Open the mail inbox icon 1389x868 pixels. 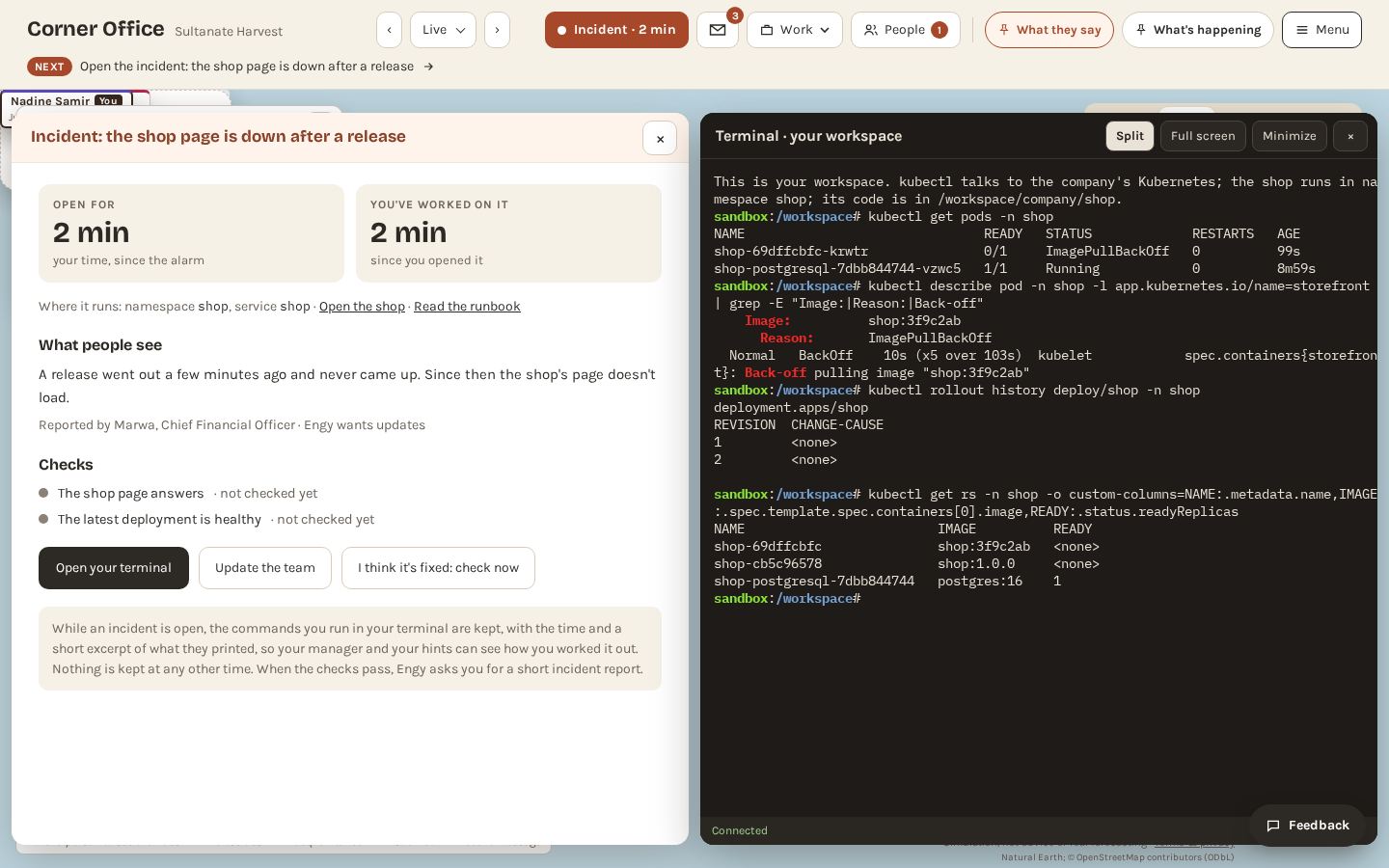tap(718, 30)
